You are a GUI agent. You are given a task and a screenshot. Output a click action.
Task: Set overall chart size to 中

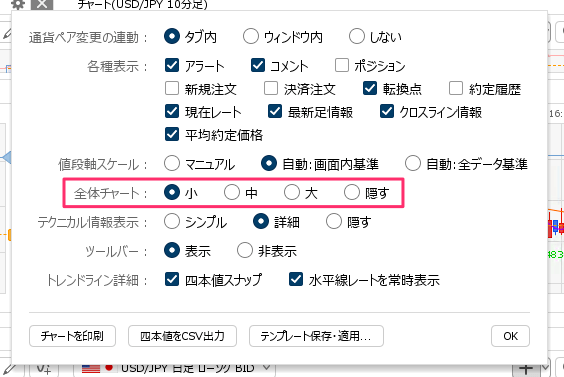pos(232,192)
